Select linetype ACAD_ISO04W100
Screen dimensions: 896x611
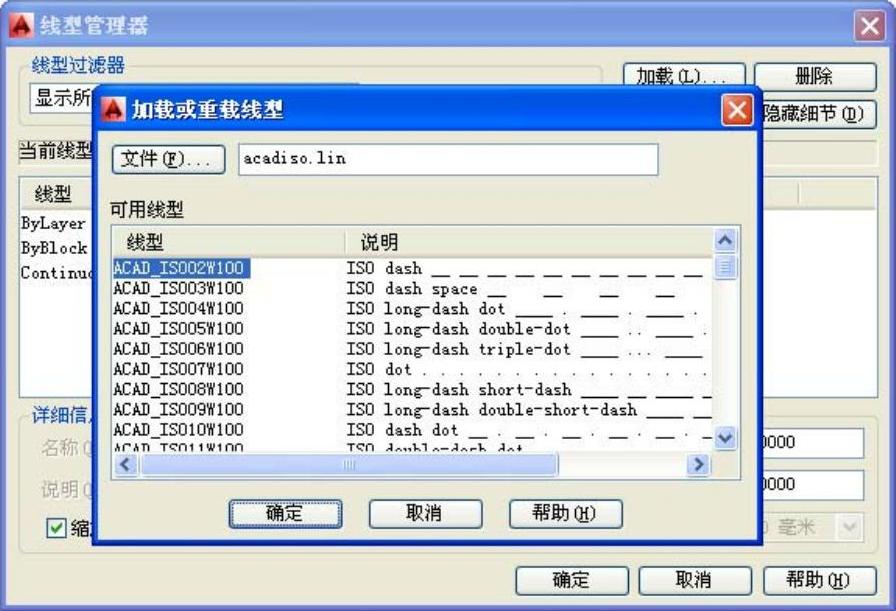[x=178, y=309]
